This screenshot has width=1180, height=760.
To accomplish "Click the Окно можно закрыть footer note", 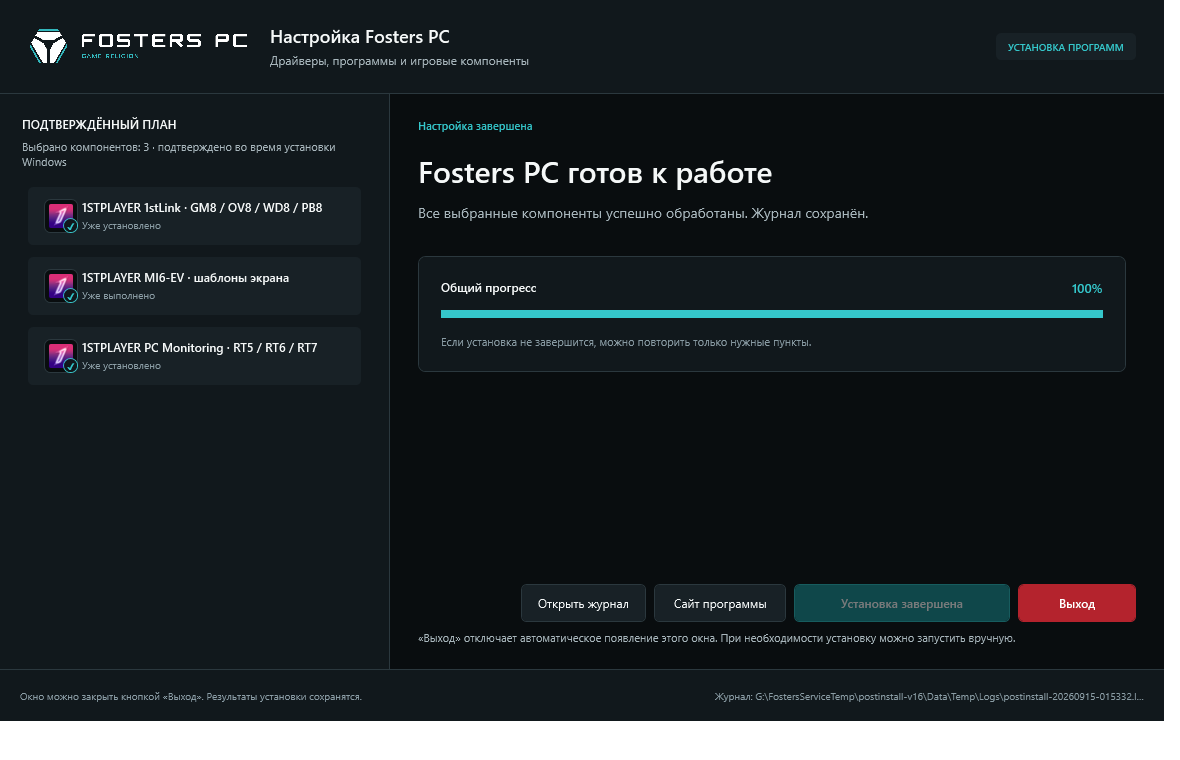I will 190,697.
